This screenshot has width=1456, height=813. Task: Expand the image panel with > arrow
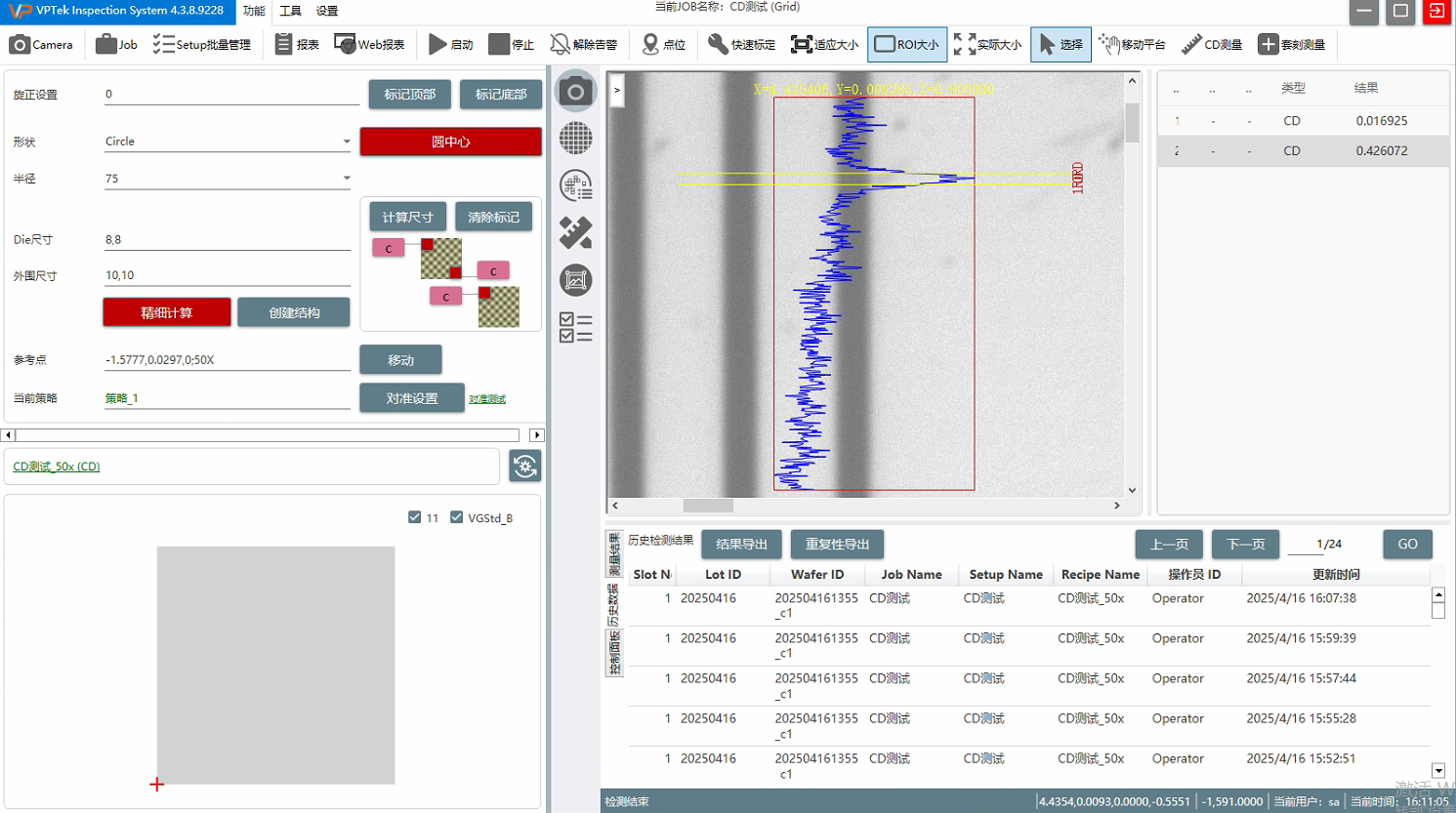tap(617, 91)
